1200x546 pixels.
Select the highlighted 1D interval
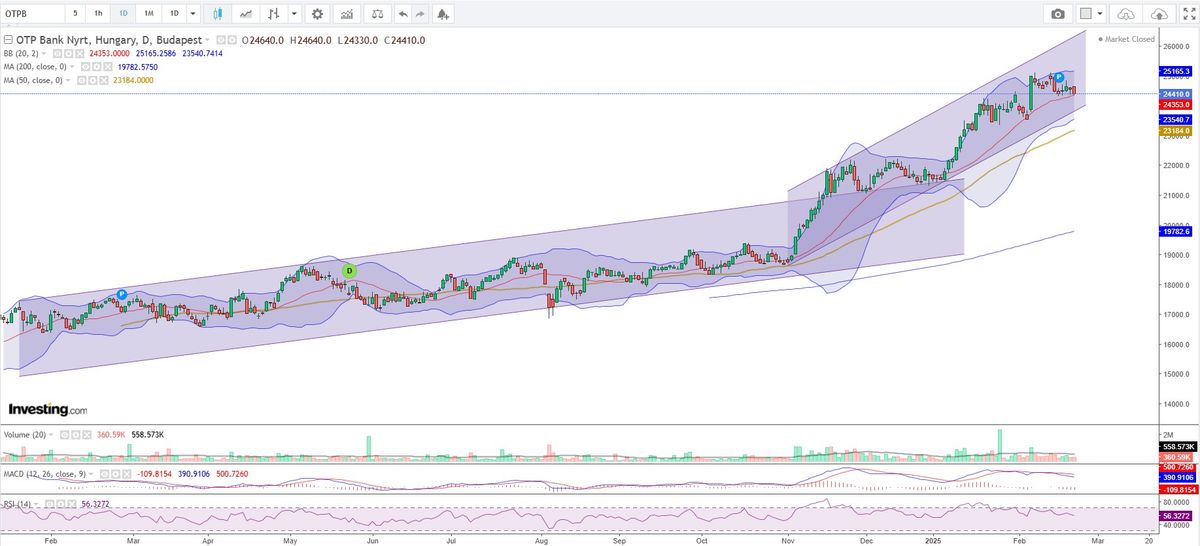click(123, 14)
